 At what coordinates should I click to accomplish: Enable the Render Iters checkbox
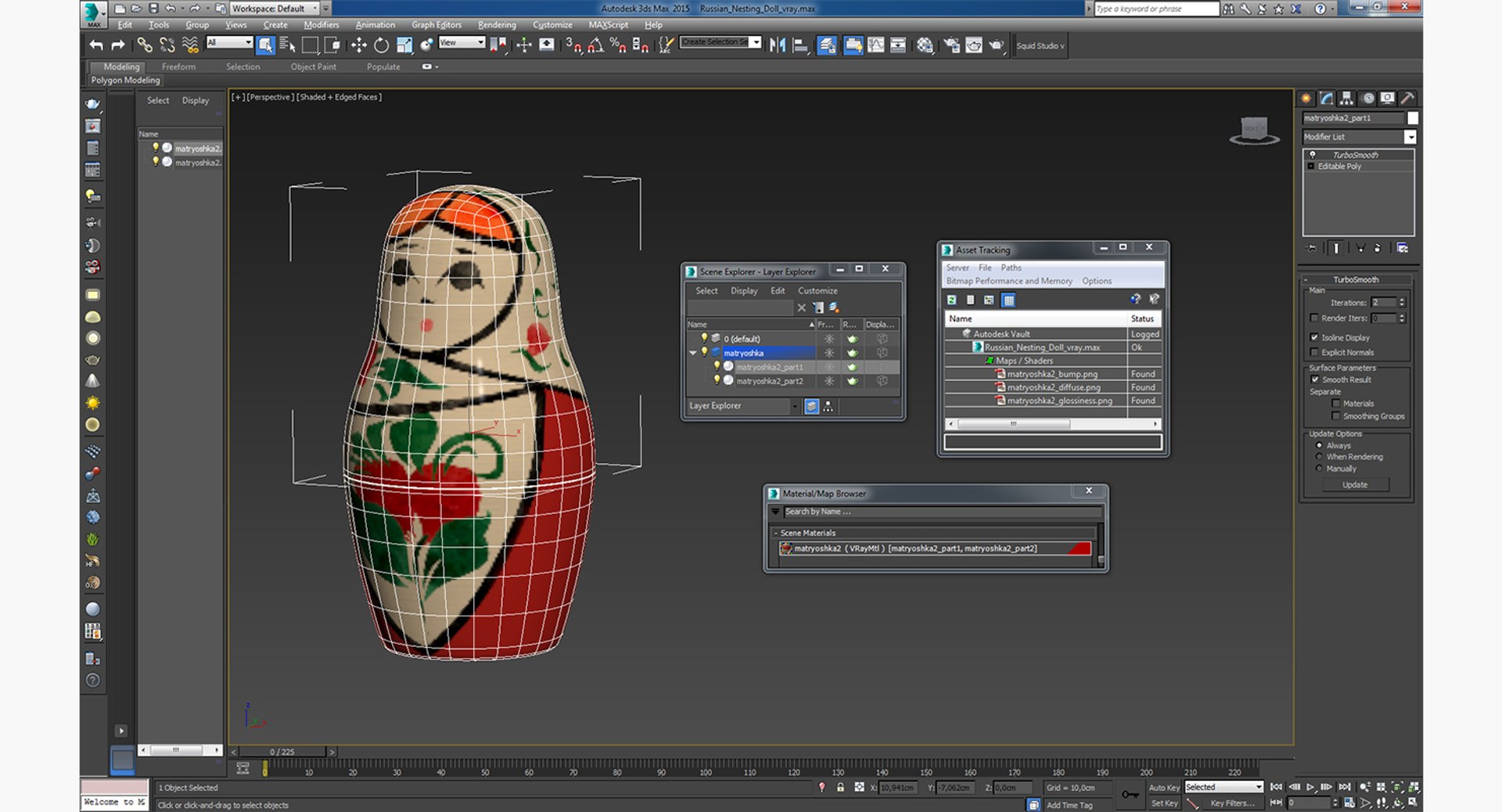1314,318
